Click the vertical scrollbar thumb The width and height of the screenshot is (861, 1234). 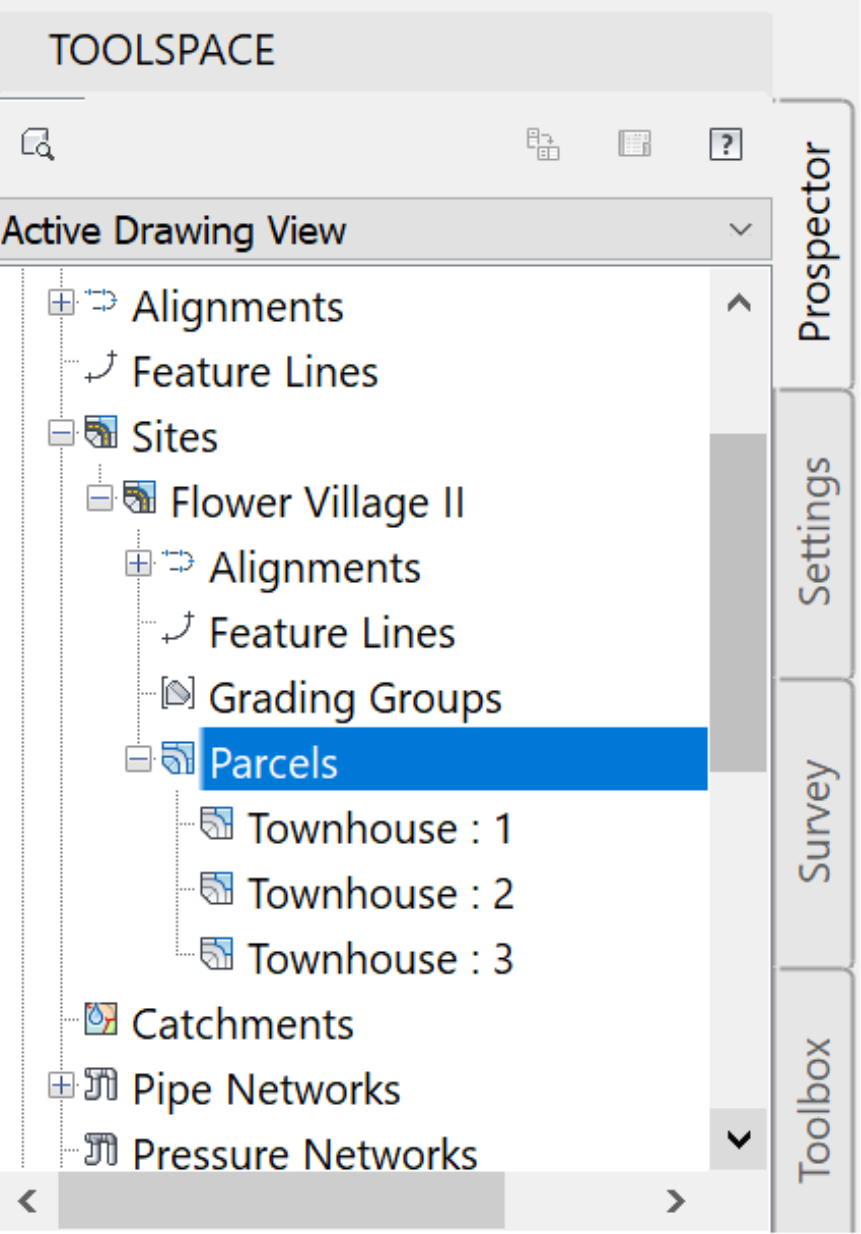(x=738, y=602)
